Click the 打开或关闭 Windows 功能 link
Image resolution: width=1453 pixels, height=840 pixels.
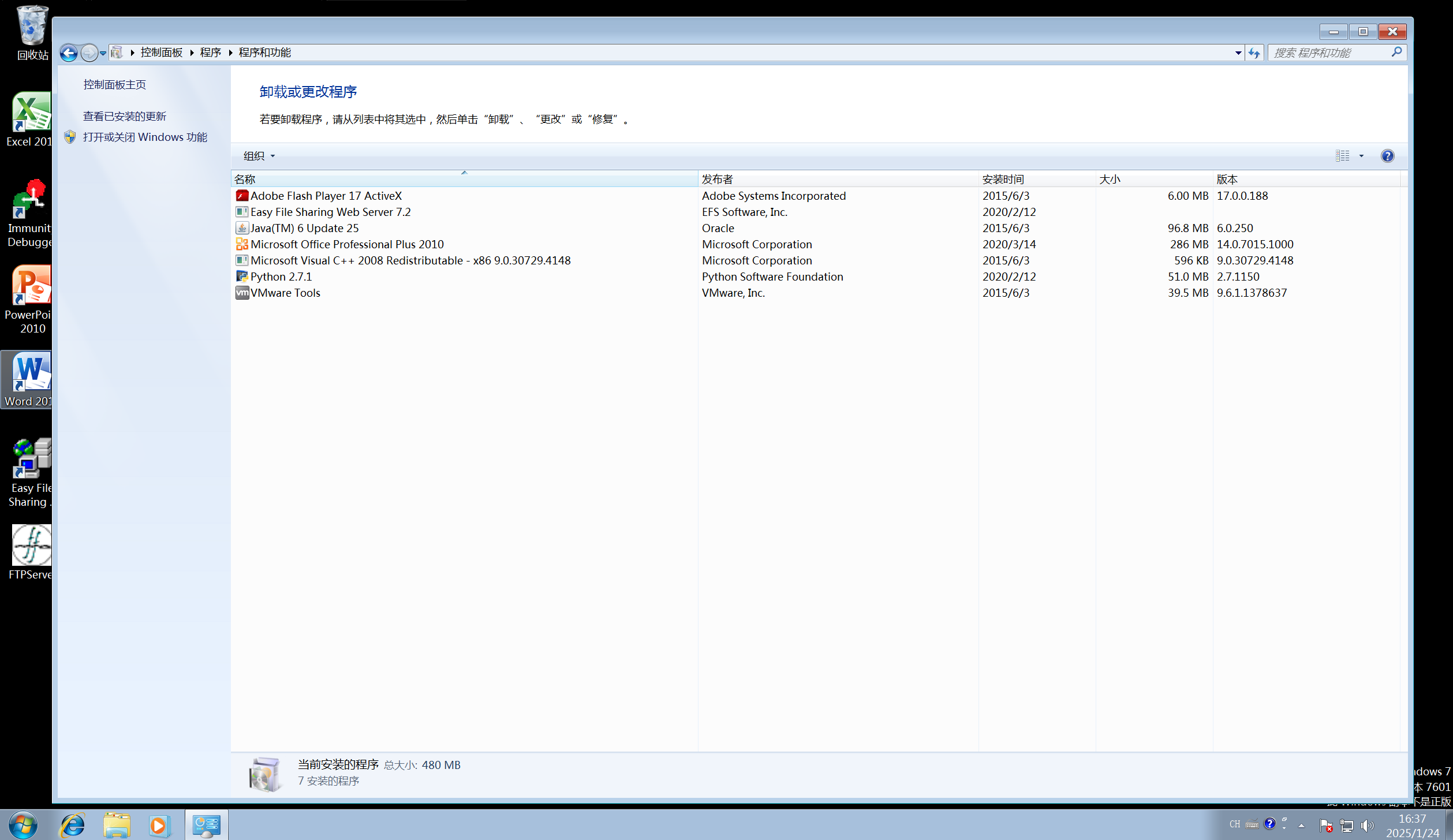click(145, 137)
